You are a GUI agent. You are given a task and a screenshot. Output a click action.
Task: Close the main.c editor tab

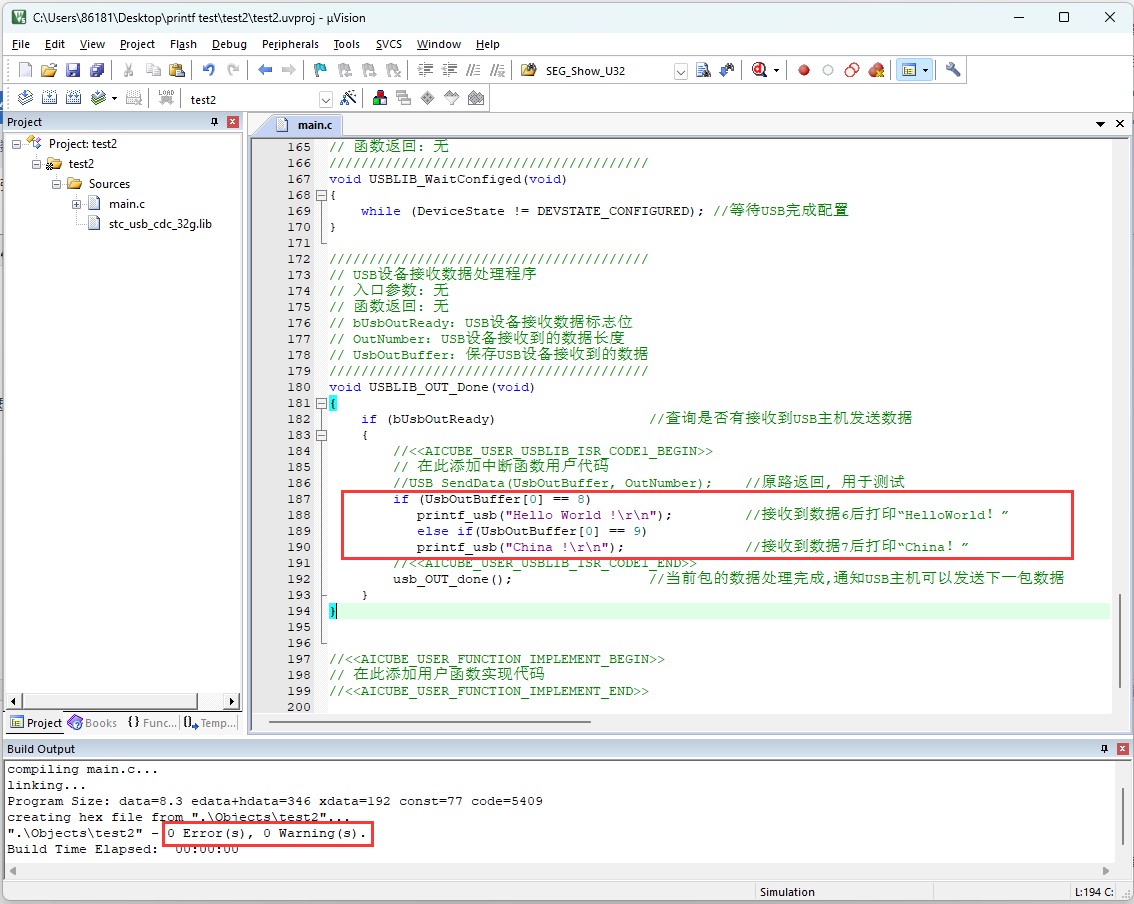coord(1120,124)
